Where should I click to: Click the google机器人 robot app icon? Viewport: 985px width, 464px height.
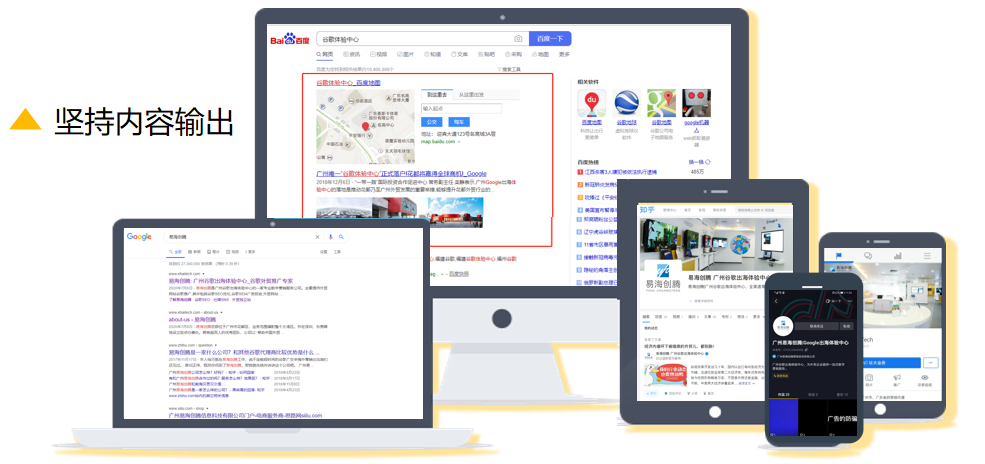click(x=696, y=102)
